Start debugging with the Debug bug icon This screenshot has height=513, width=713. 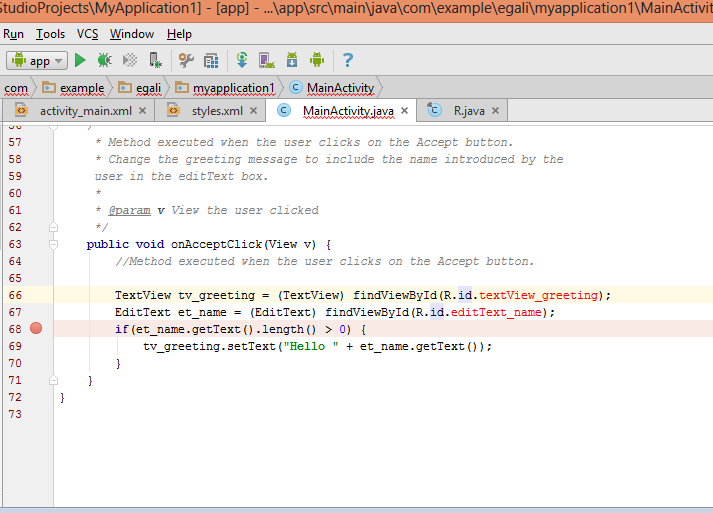coord(105,60)
